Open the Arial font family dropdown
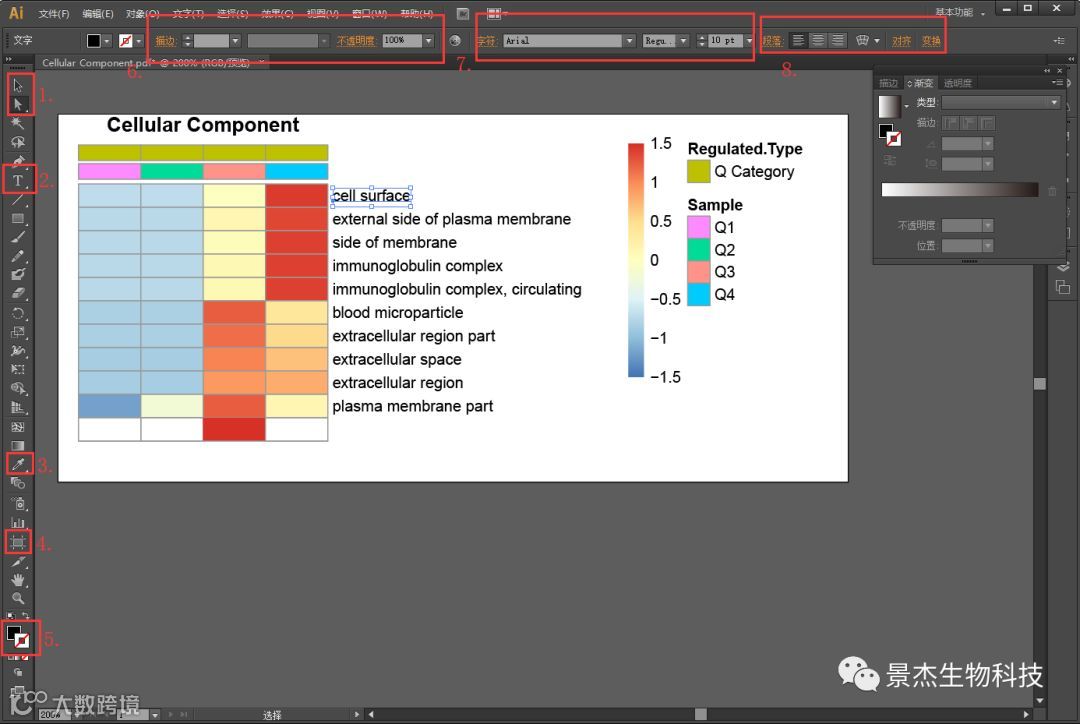Image resolution: width=1080 pixels, height=724 pixels. coord(629,41)
